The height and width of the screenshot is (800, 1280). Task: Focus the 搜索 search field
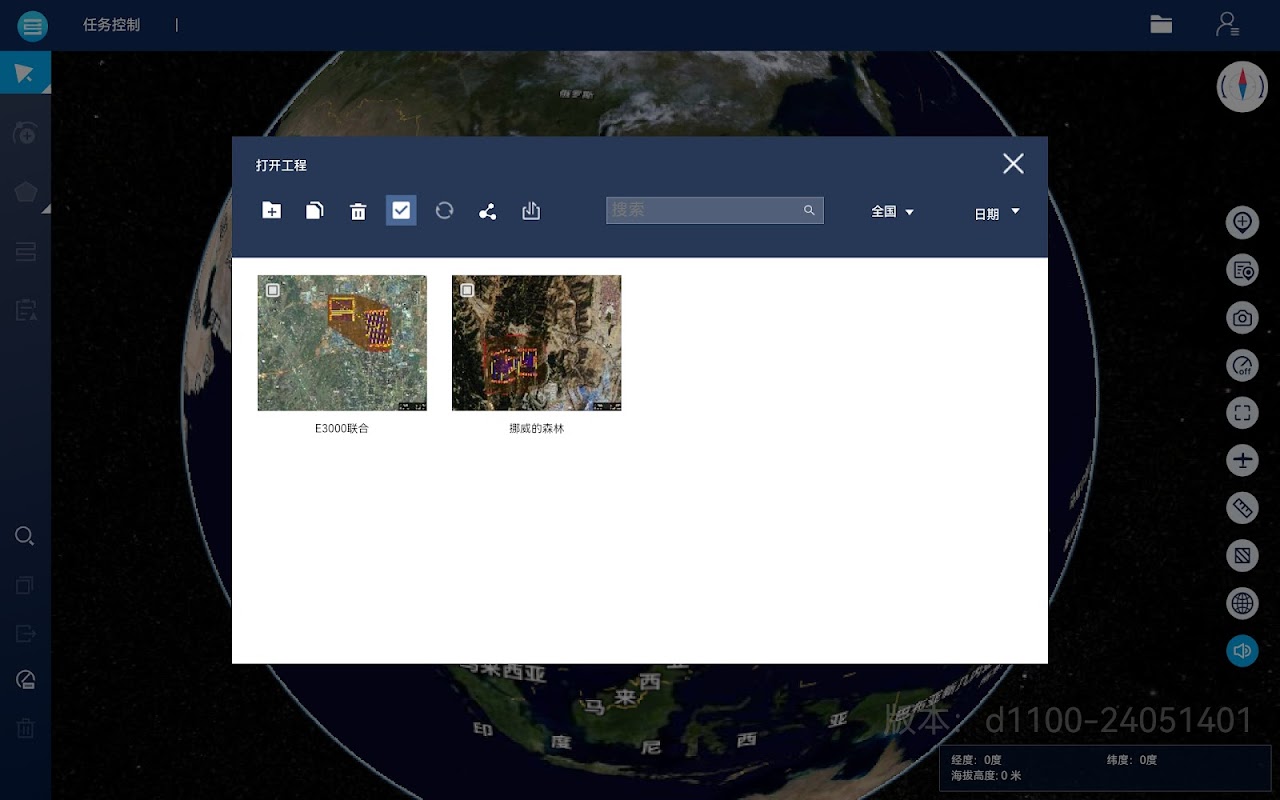(715, 210)
